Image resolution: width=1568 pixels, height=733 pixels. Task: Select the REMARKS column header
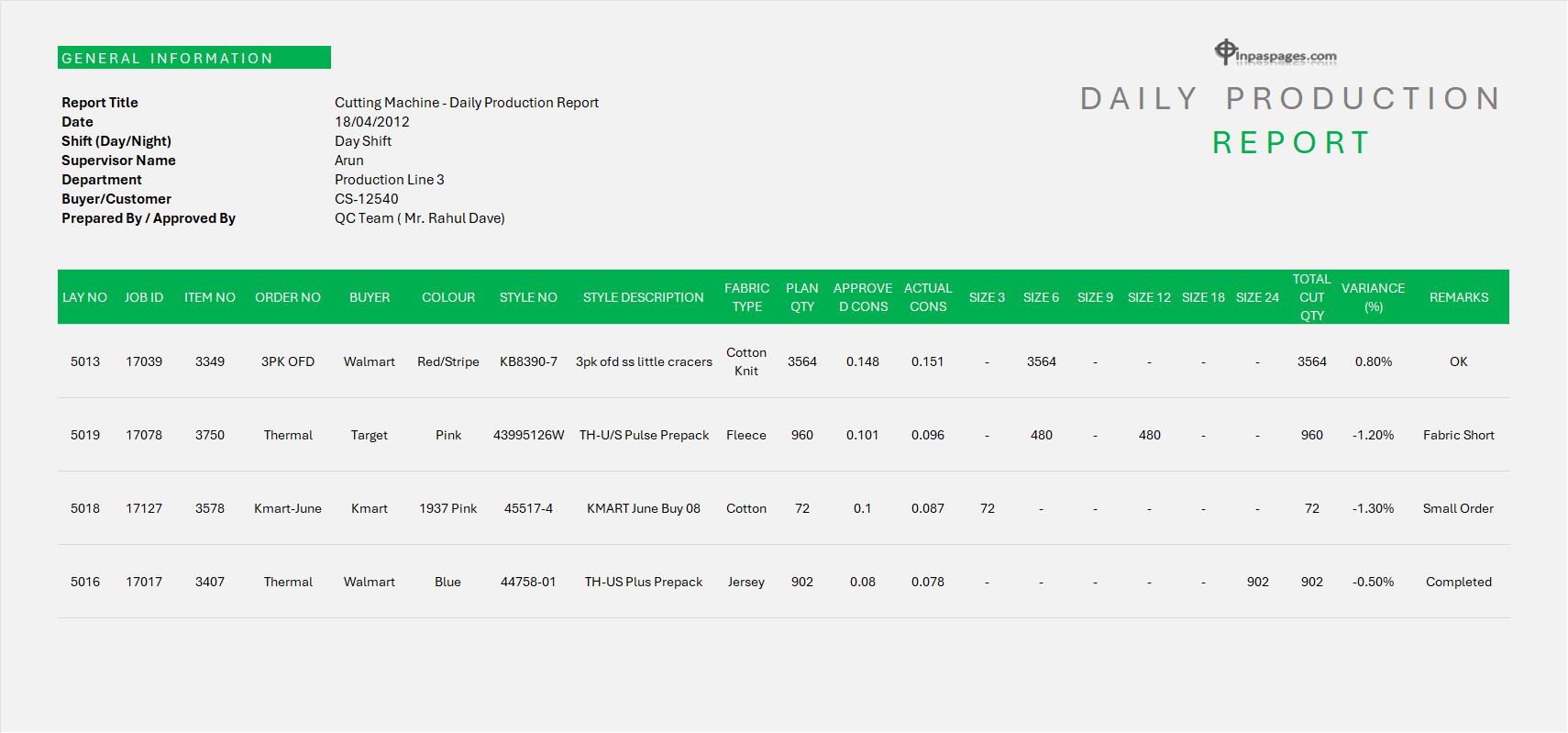pos(1458,297)
